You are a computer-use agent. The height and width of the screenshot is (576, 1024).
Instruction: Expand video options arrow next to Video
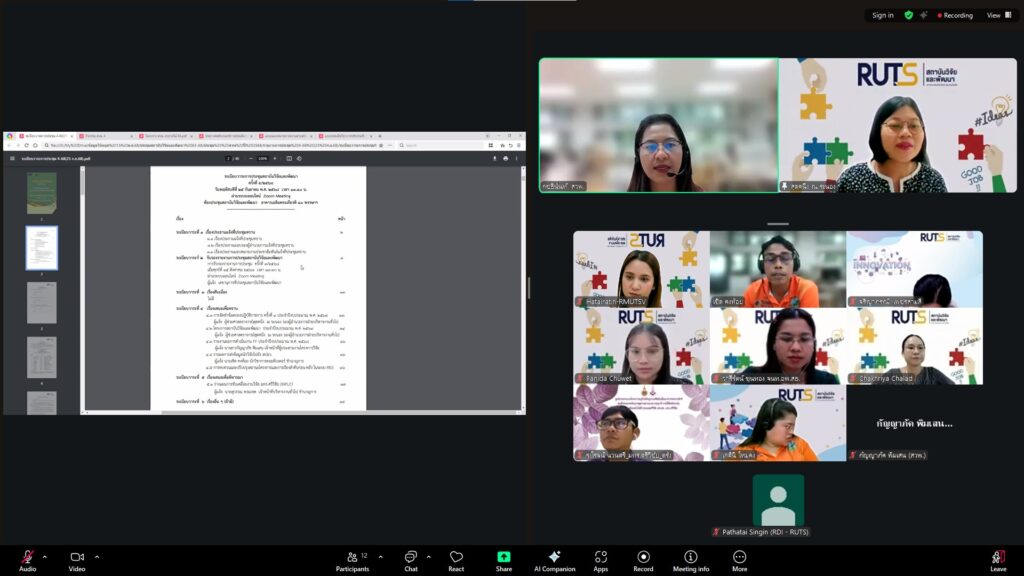96,556
